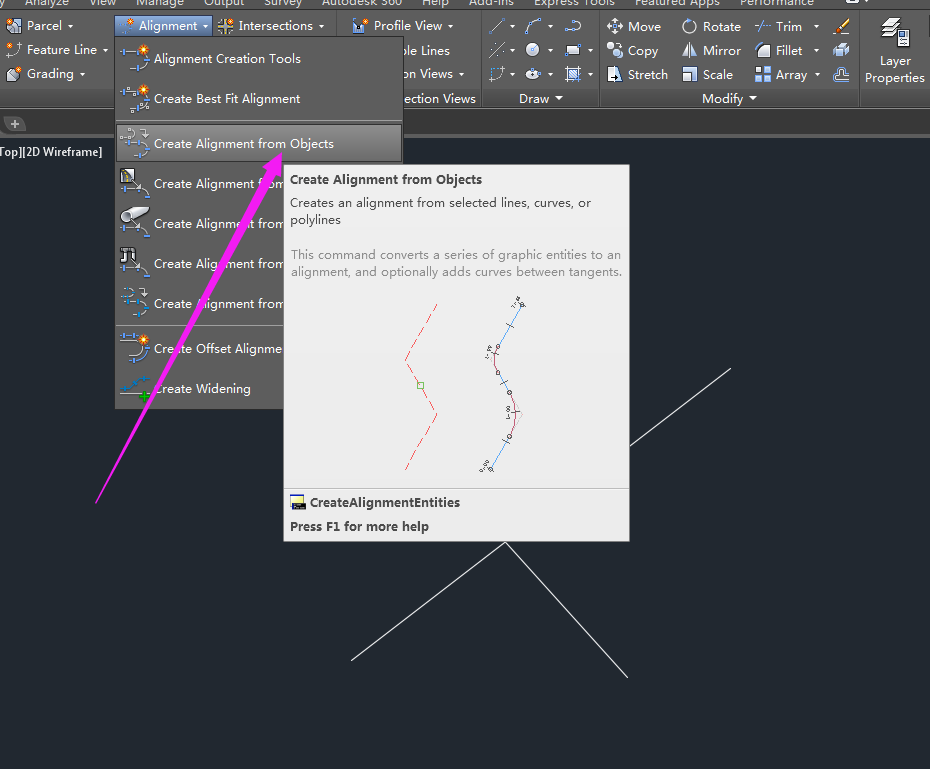Select the Scale tool
Viewport: 930px width, 769px height.
(712, 74)
